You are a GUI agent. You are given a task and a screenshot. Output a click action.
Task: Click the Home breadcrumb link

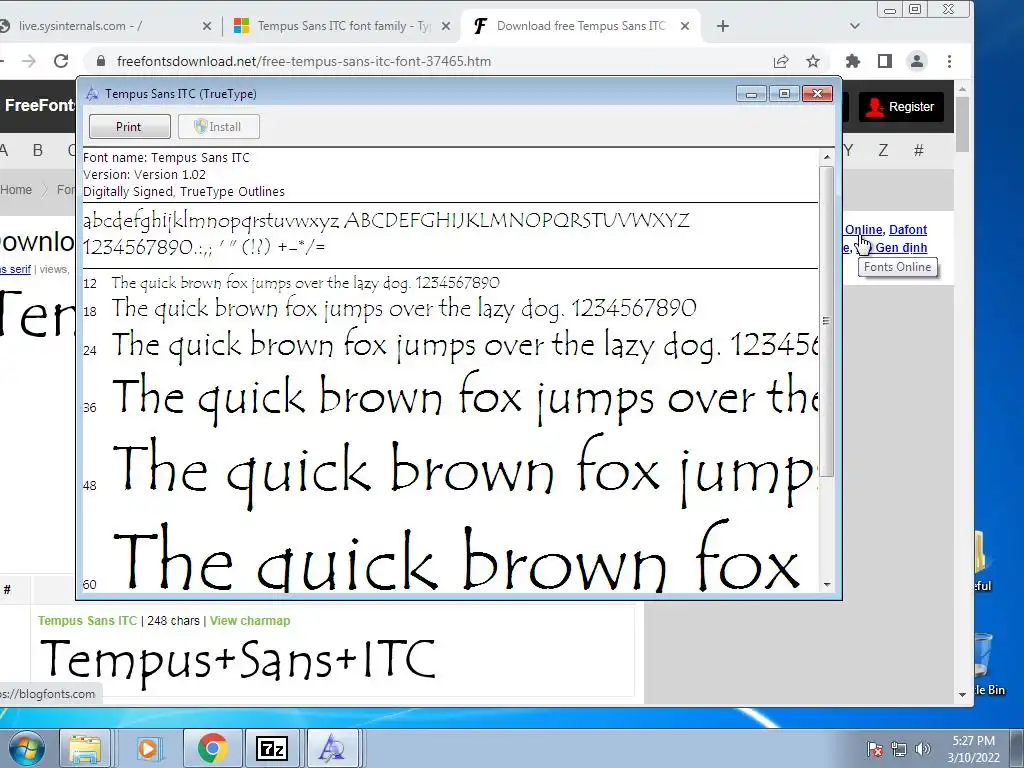pyautogui.click(x=16, y=190)
